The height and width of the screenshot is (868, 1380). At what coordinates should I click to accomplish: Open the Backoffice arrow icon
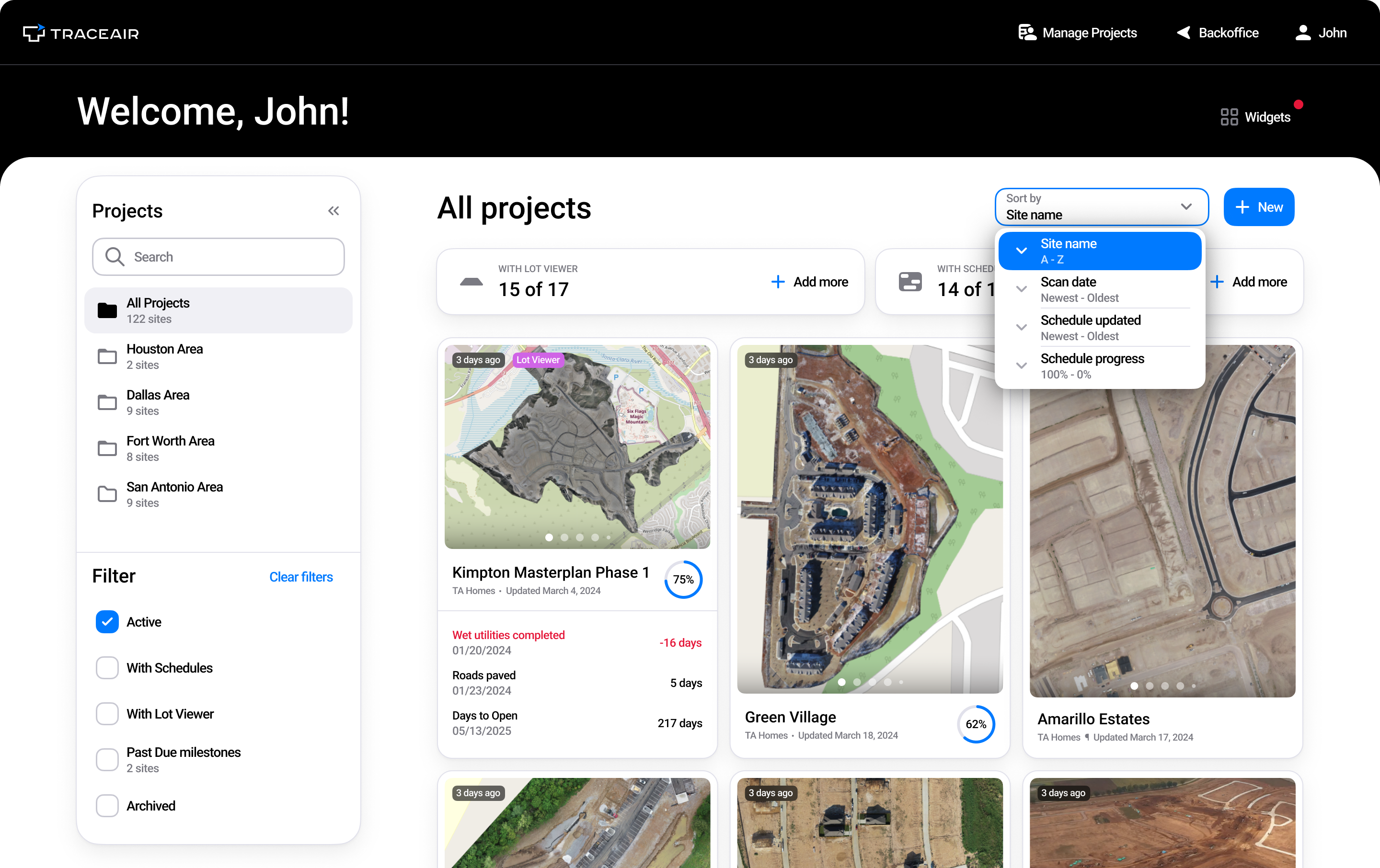click(x=1184, y=33)
